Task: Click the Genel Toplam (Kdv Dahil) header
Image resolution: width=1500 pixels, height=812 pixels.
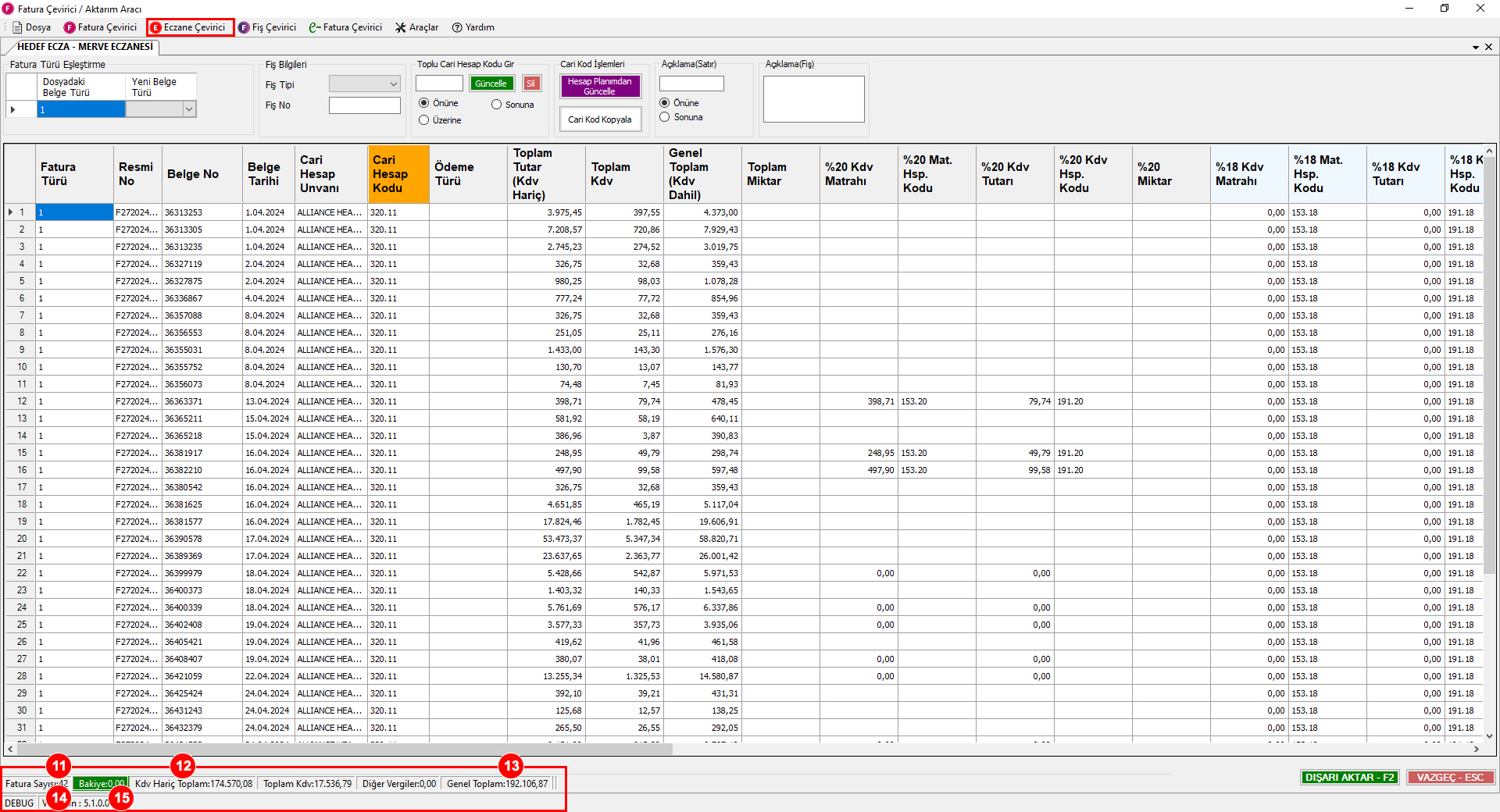Action: pos(702,174)
